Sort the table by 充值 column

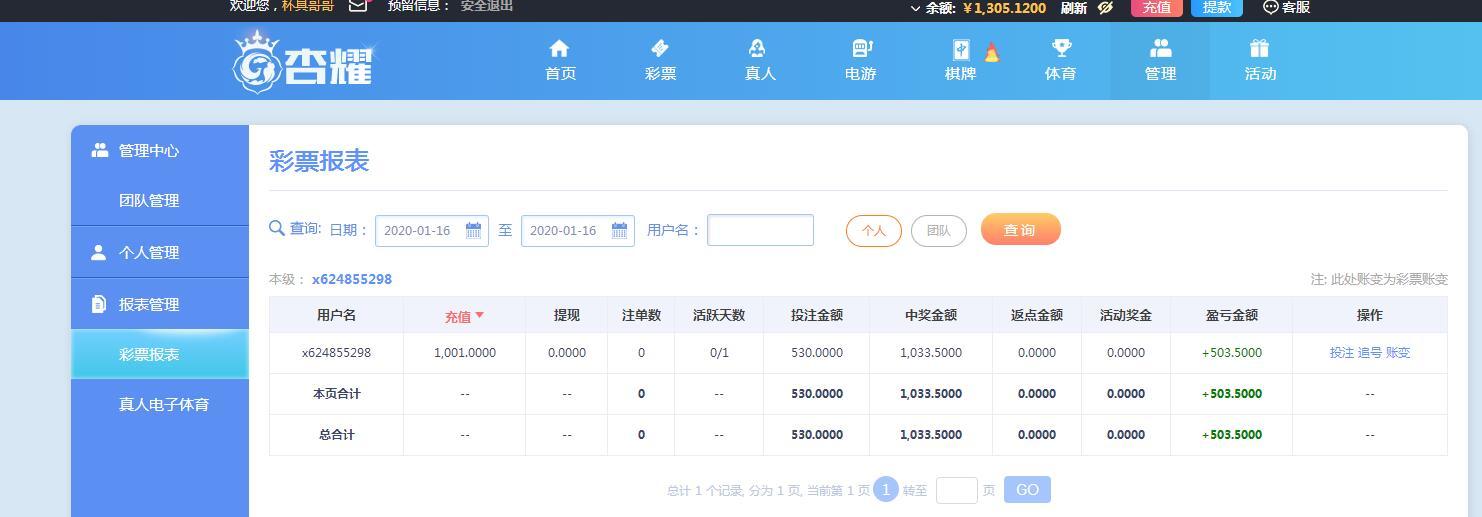click(x=464, y=316)
